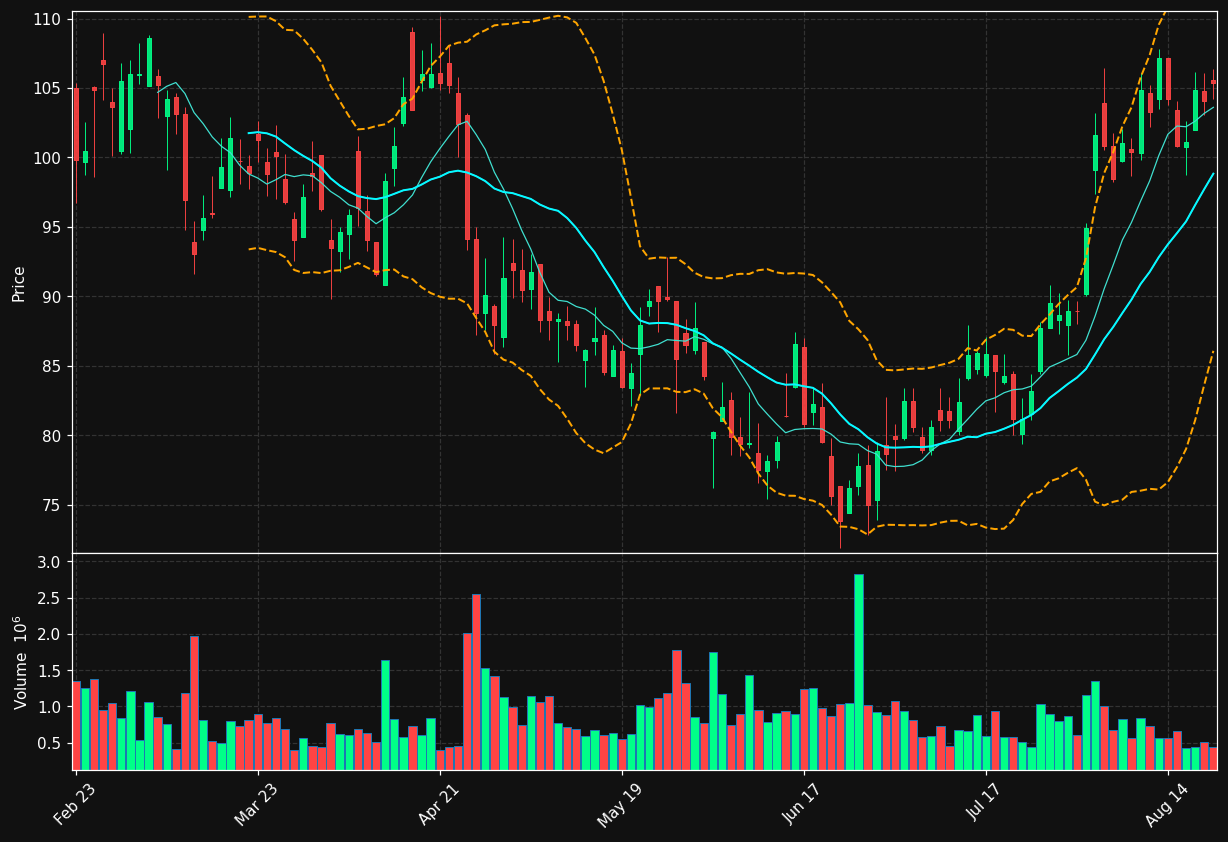The height and width of the screenshot is (842, 1228).
Task: Click the 90 price axis label
Action: [54, 297]
